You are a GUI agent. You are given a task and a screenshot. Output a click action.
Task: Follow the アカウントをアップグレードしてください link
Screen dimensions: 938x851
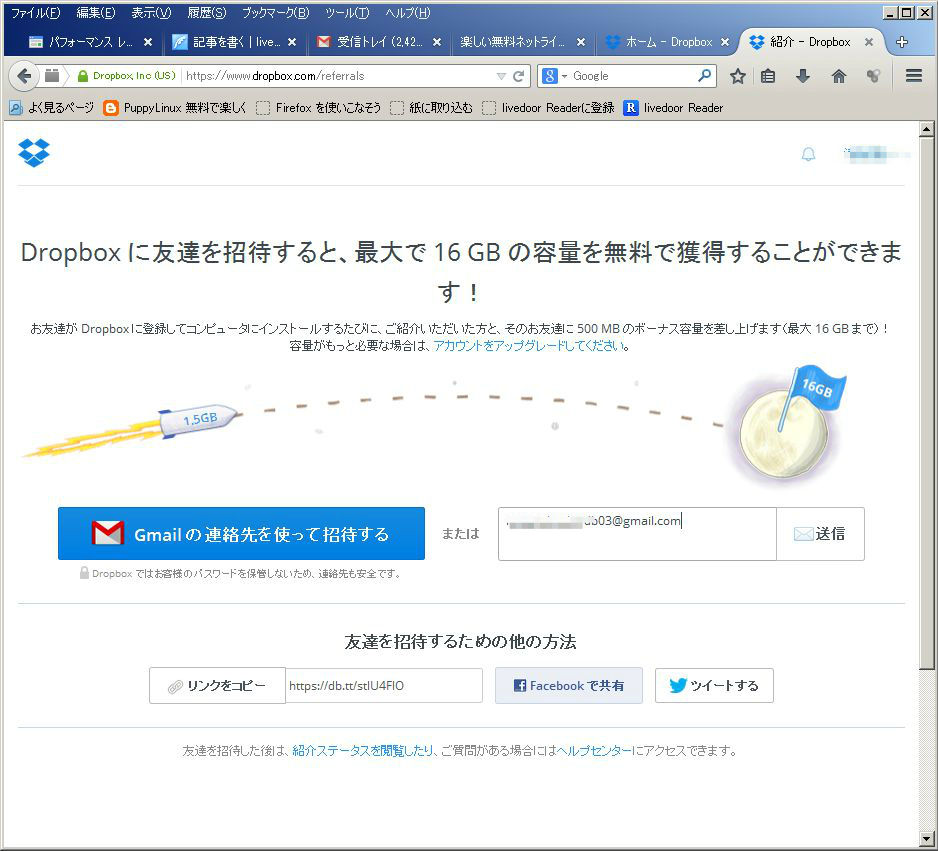coord(528,346)
